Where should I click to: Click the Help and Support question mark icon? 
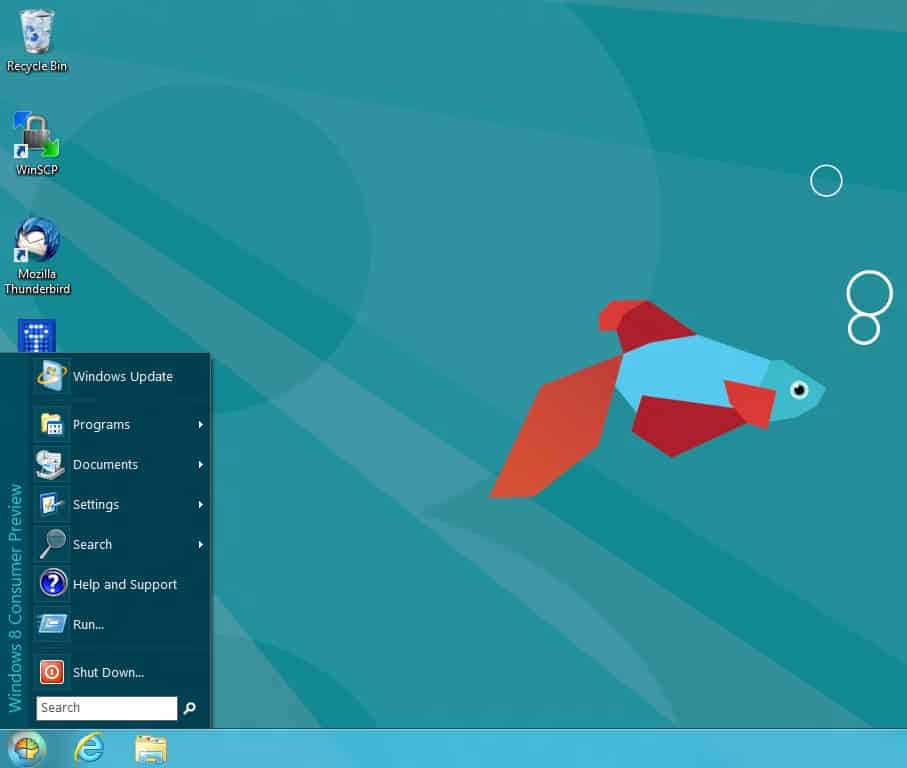coord(53,583)
